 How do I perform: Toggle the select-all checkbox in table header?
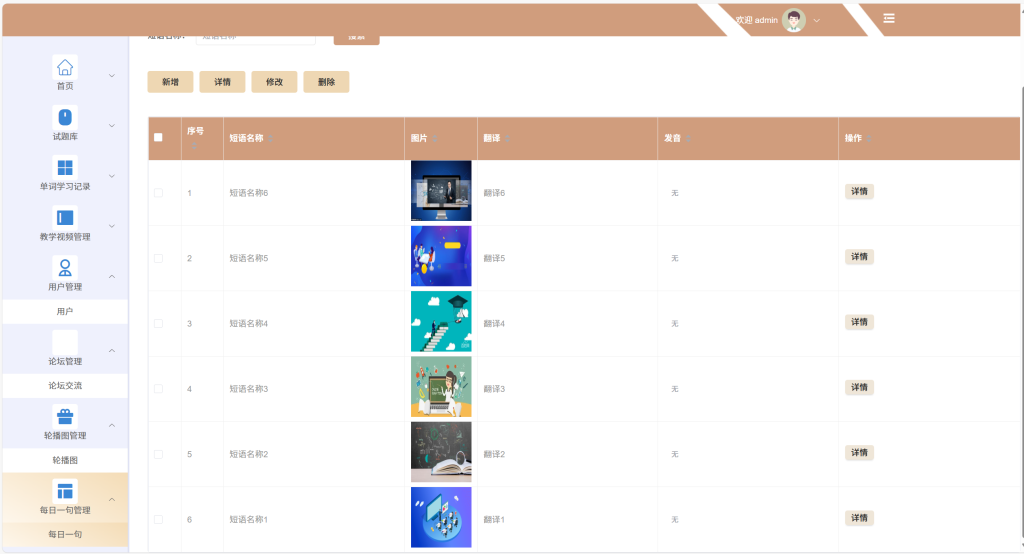pyautogui.click(x=158, y=137)
